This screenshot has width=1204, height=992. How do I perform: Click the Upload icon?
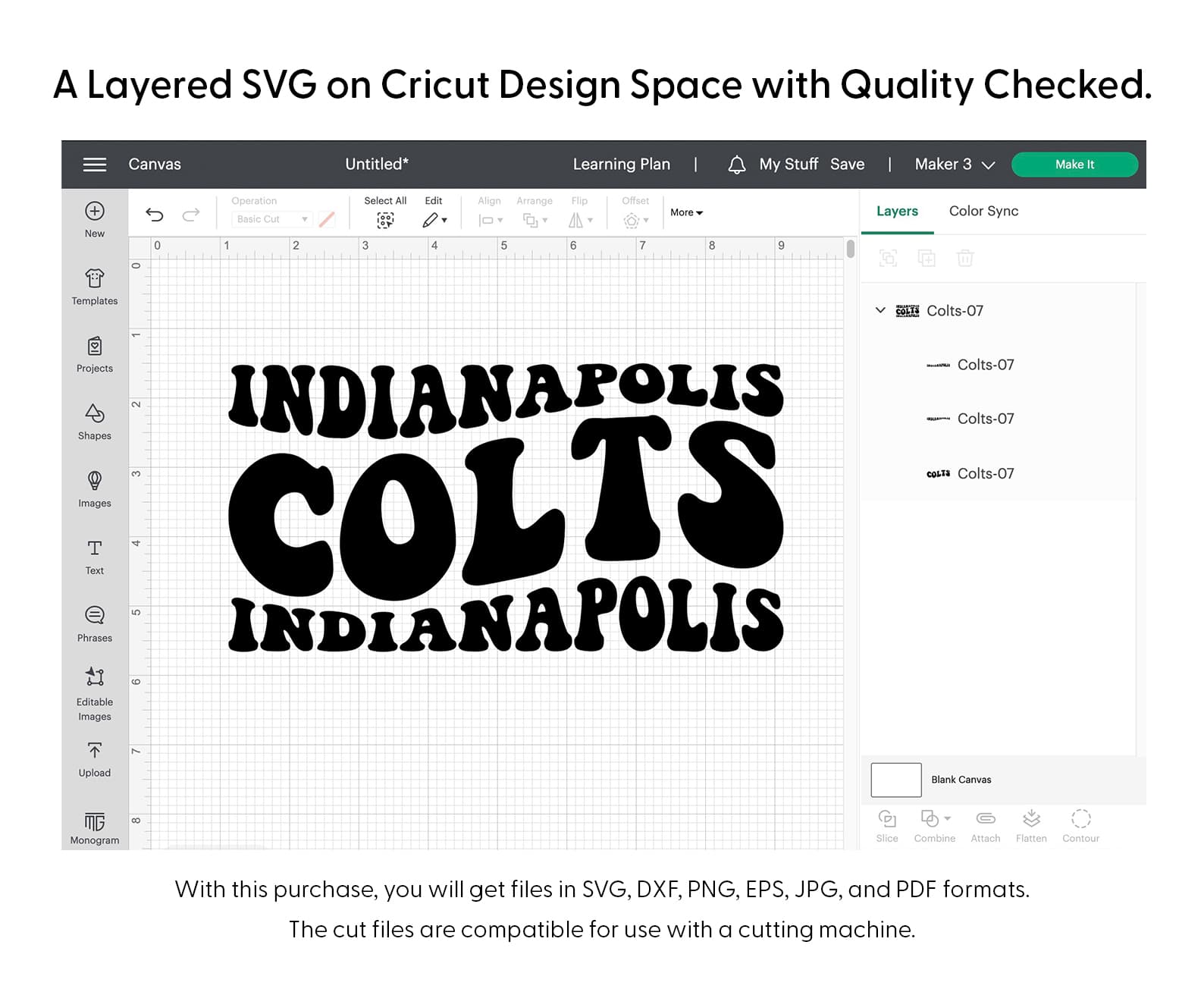95,751
